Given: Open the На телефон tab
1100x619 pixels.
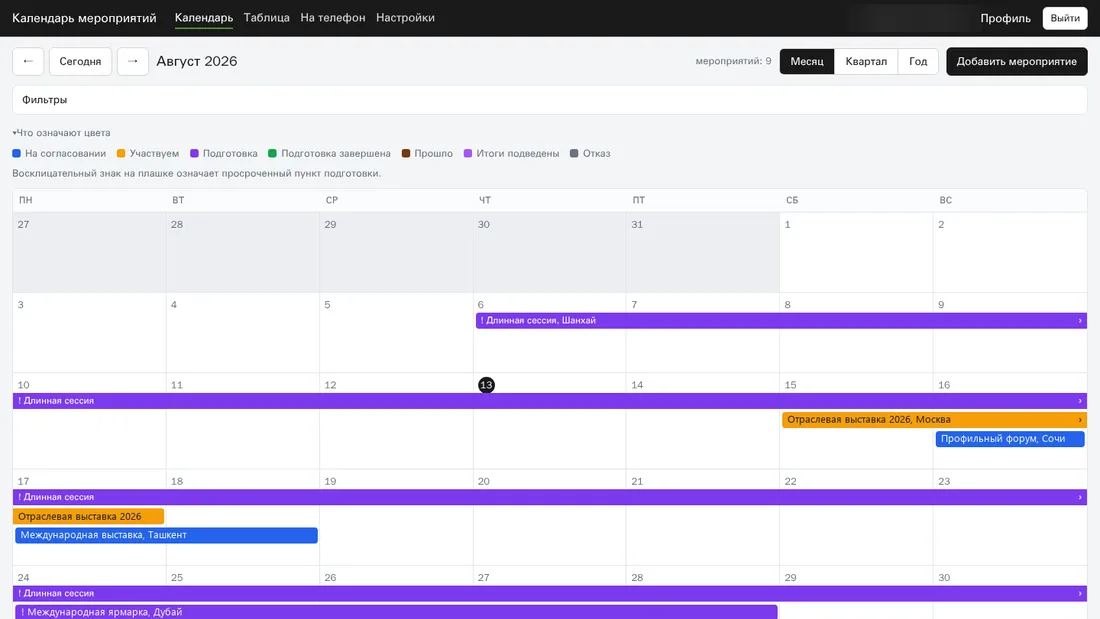Looking at the screenshot, I should coord(333,18).
